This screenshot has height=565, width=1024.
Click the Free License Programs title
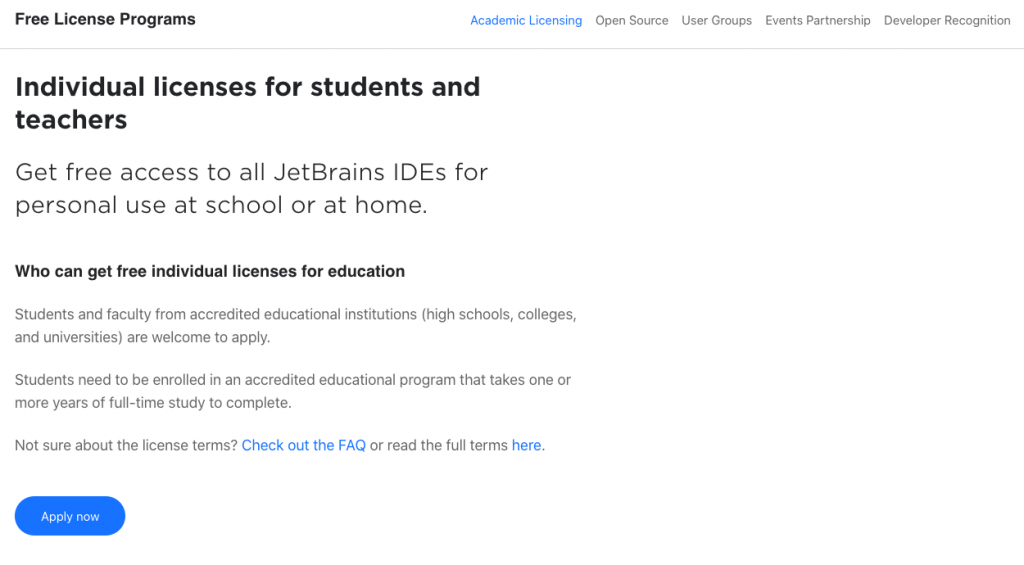pos(105,19)
